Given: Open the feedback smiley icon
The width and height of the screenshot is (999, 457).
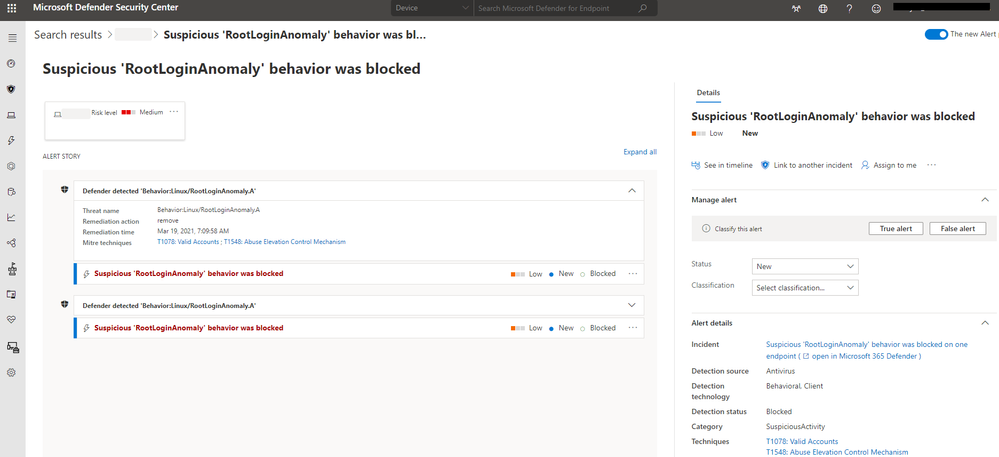Looking at the screenshot, I should [x=877, y=9].
